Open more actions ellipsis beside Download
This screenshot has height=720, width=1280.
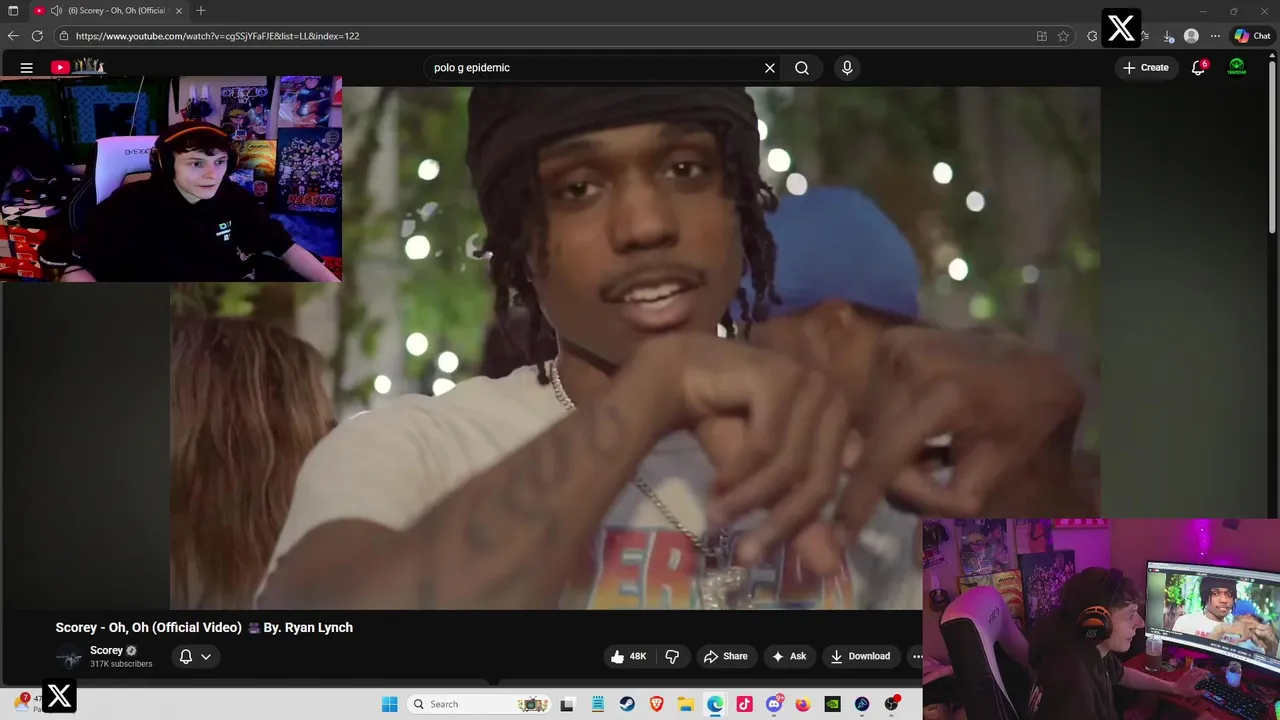[x=916, y=657]
